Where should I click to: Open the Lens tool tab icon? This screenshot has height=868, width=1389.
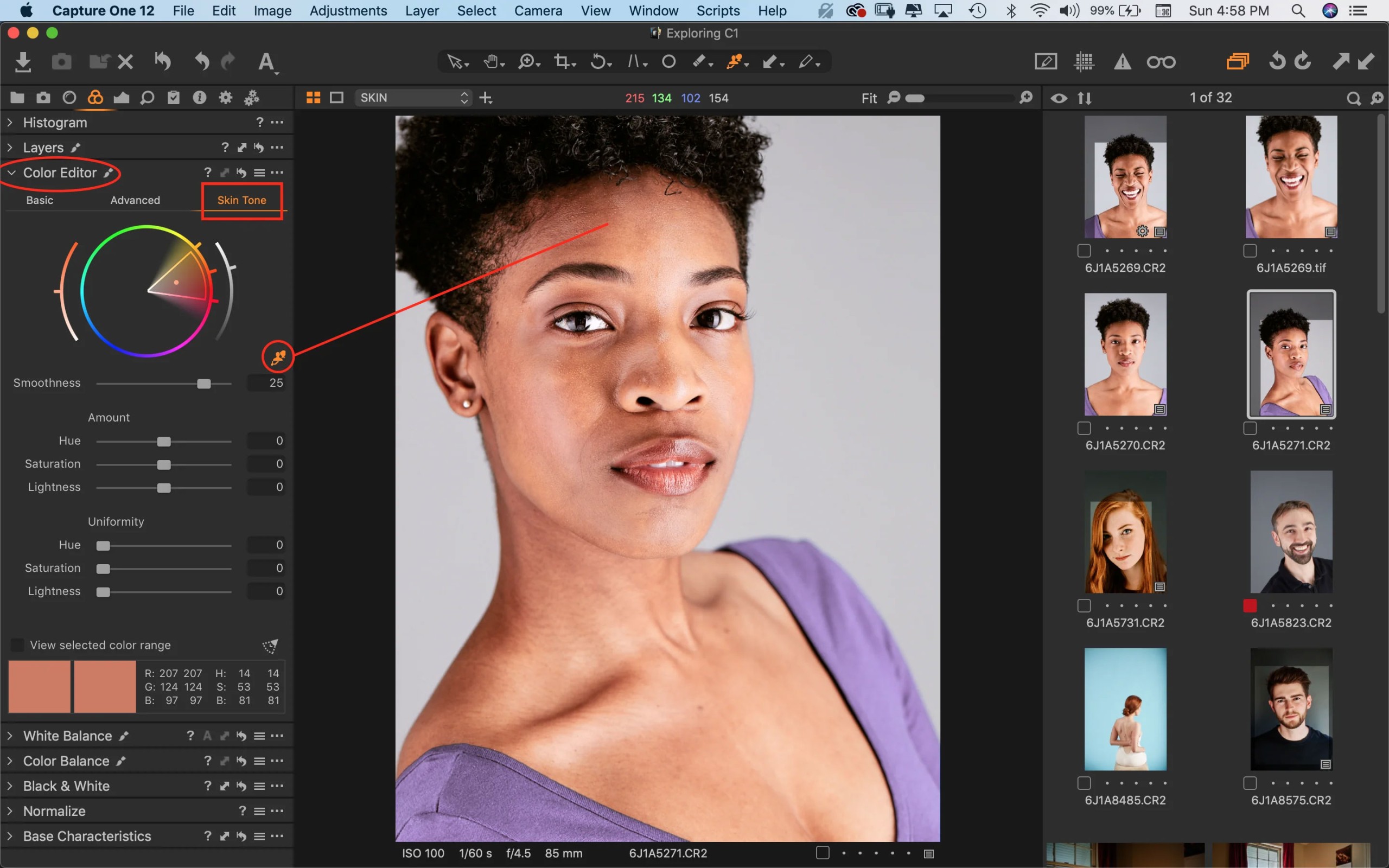69,98
